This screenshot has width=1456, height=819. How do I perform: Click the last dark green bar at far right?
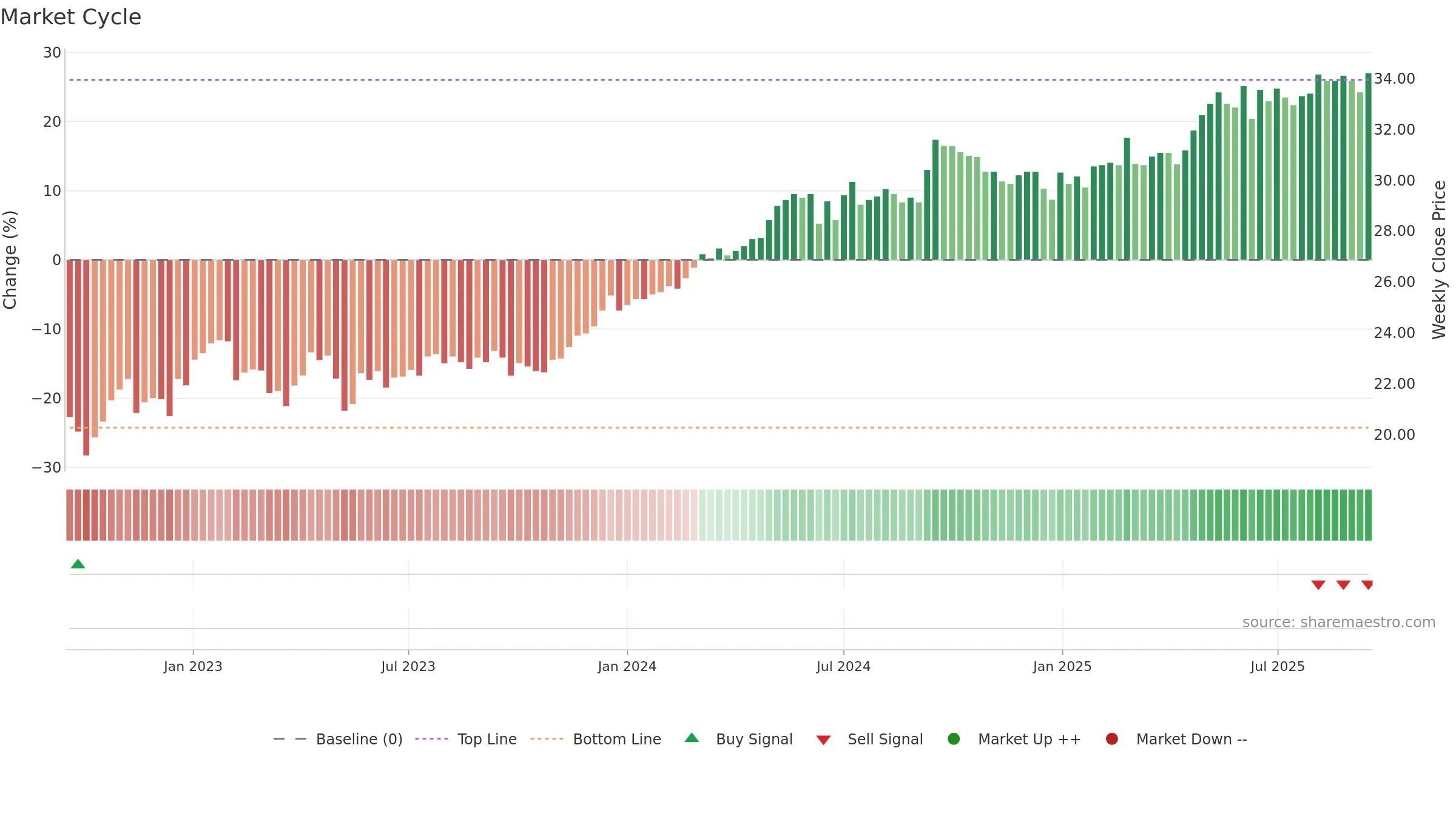1368,167
